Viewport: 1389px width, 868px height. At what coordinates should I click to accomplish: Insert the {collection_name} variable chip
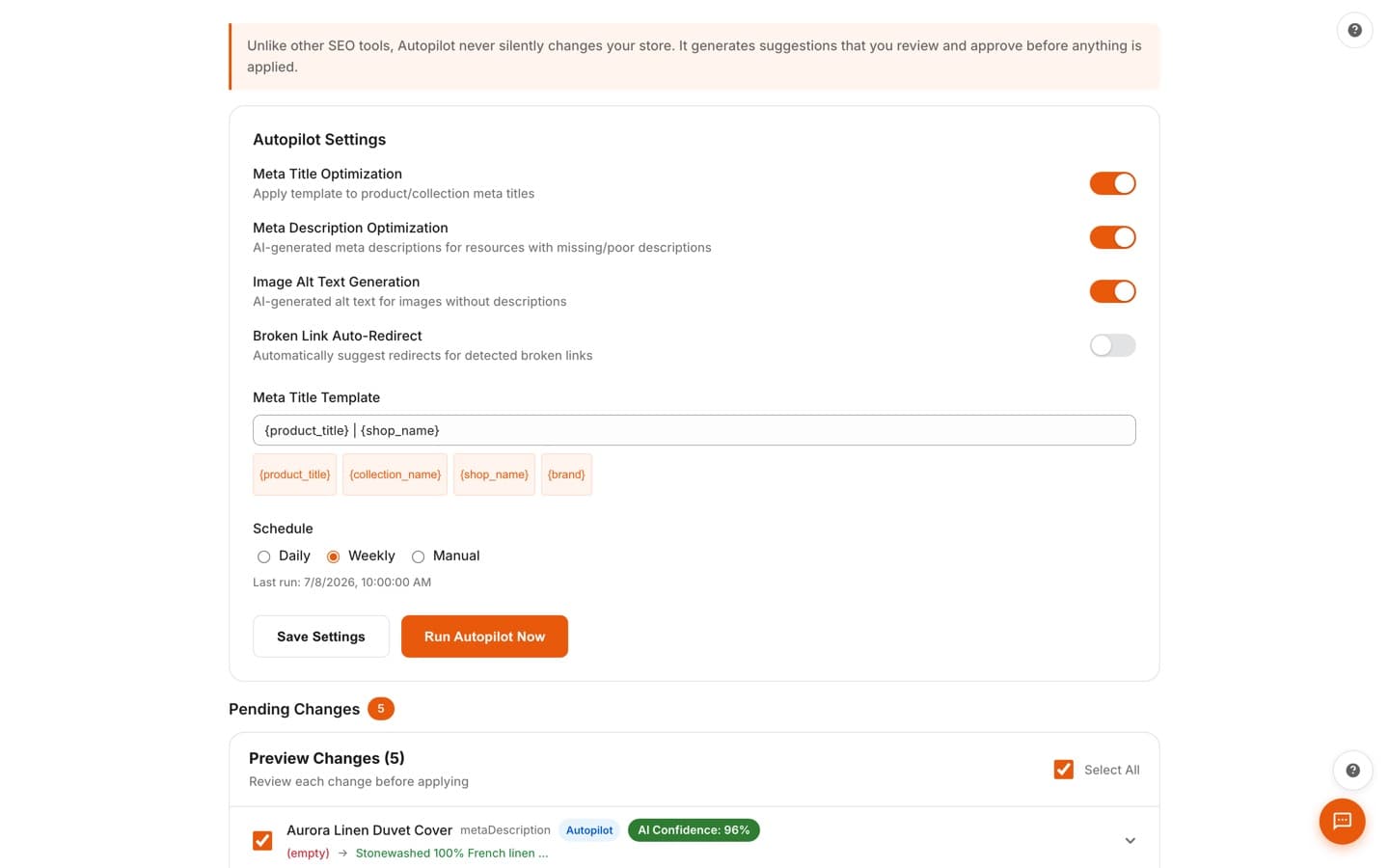pos(395,475)
